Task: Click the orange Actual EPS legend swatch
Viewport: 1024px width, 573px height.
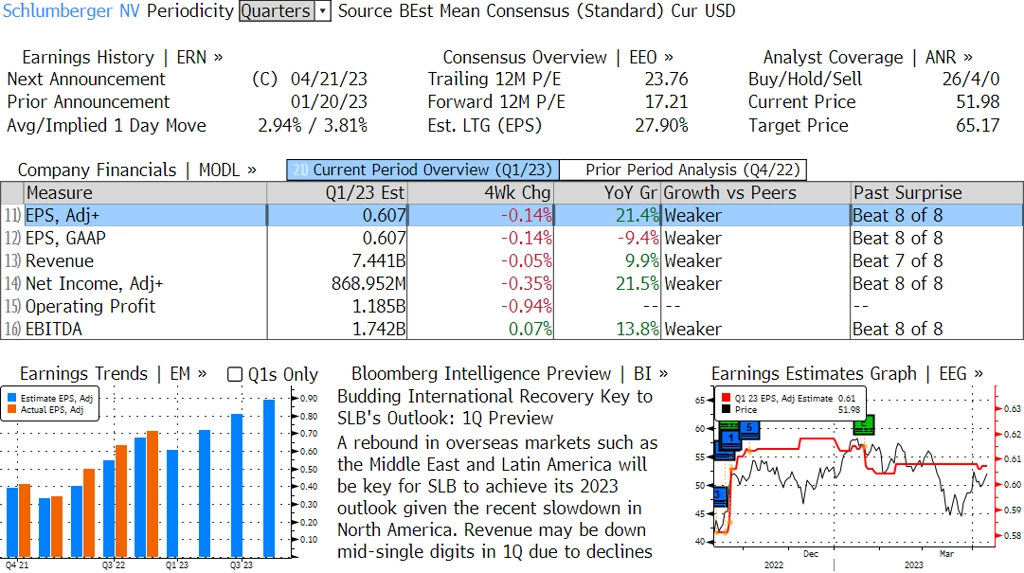Action: pos(12,410)
